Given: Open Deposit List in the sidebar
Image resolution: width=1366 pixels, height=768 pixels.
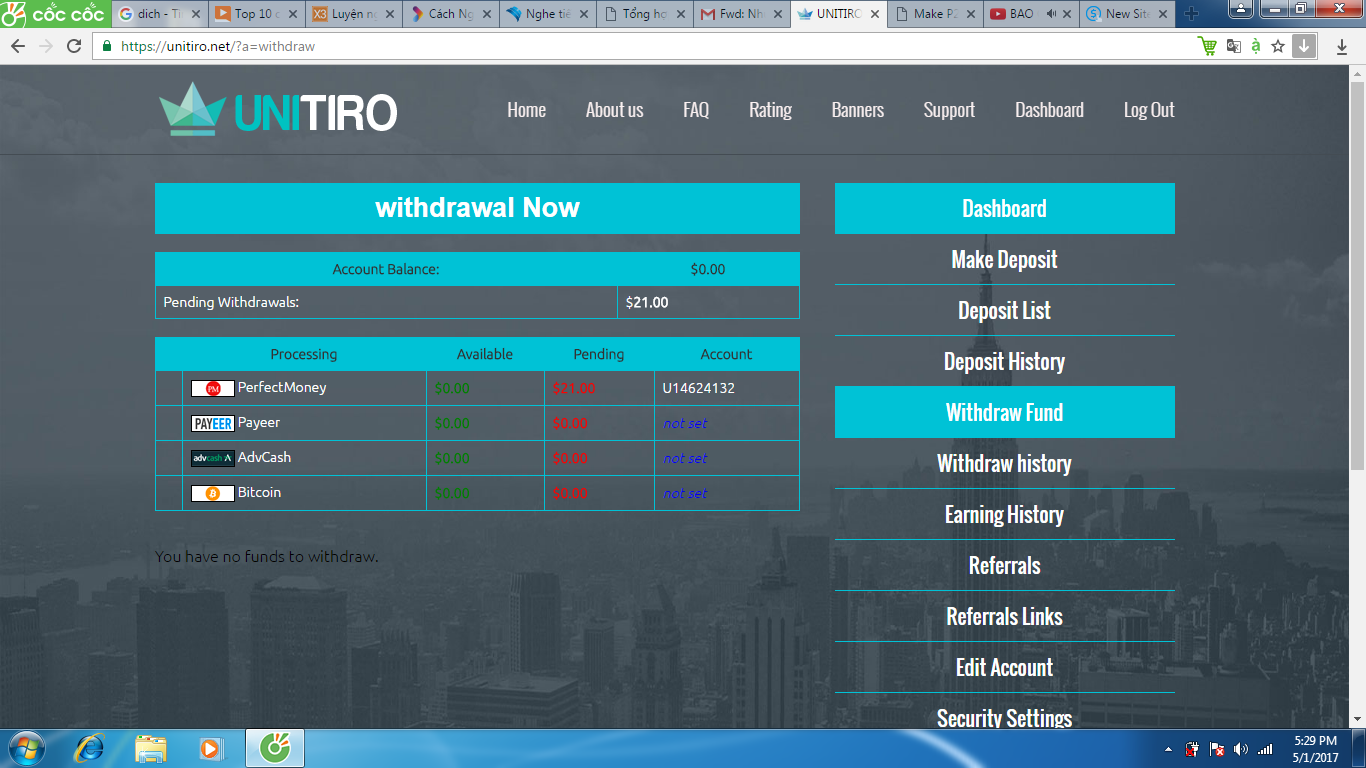Looking at the screenshot, I should point(1005,310).
